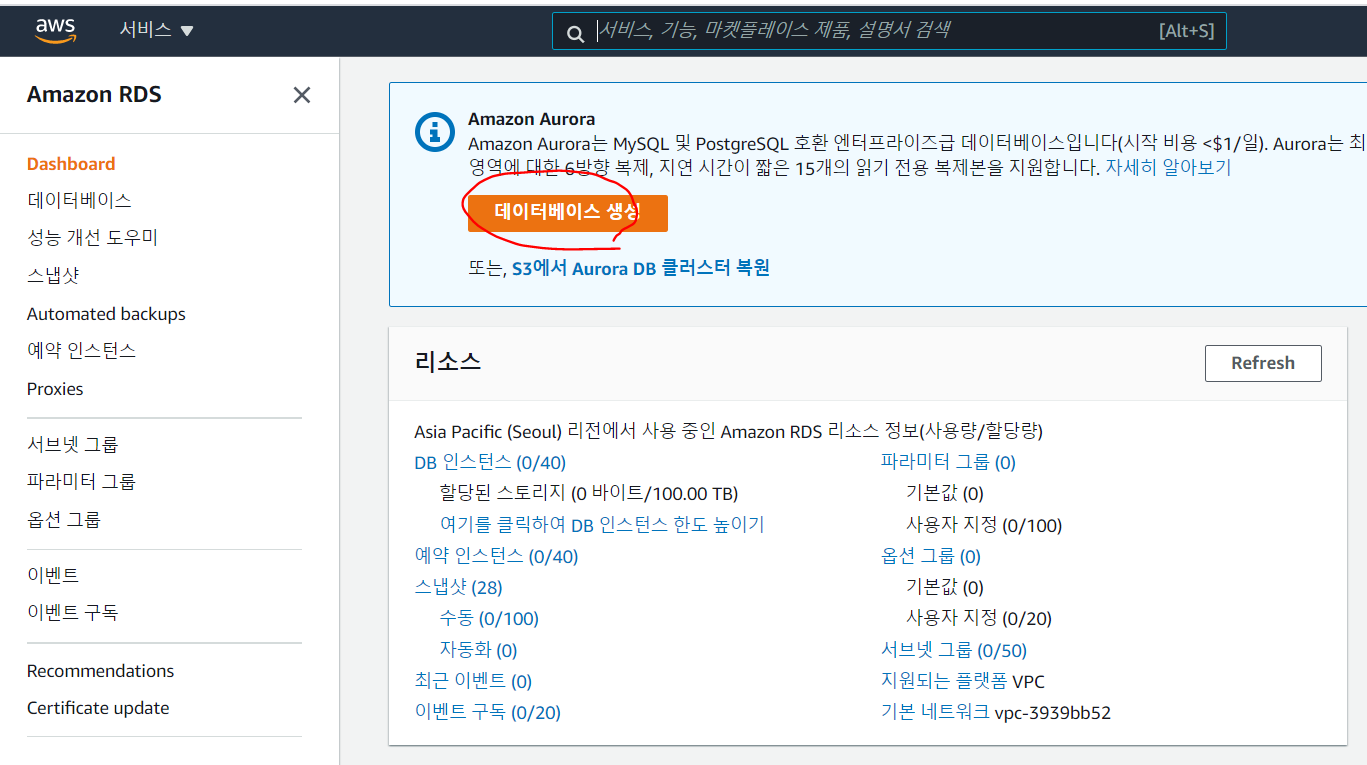Open the 예약 인스턴스 (0/40) resource link
The image size is (1367, 765).
click(496, 556)
